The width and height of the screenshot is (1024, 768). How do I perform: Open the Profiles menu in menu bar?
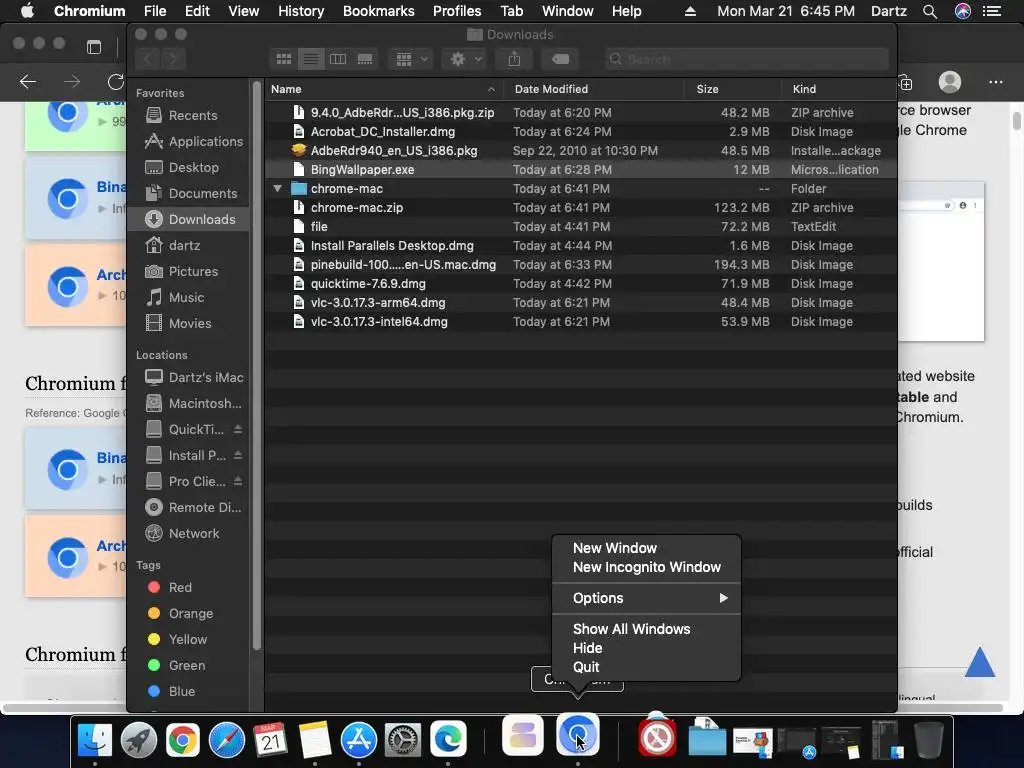point(457,11)
